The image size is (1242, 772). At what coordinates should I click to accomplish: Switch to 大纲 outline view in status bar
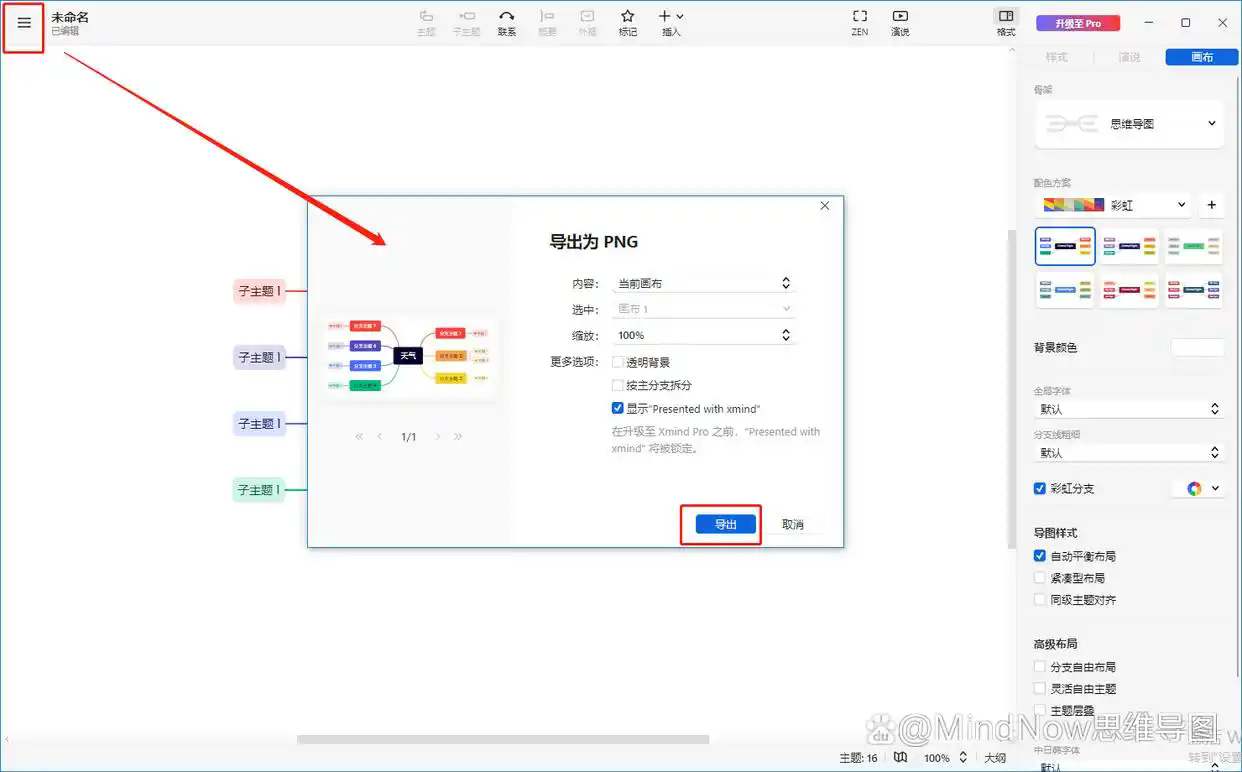pyautogui.click(x=995, y=758)
